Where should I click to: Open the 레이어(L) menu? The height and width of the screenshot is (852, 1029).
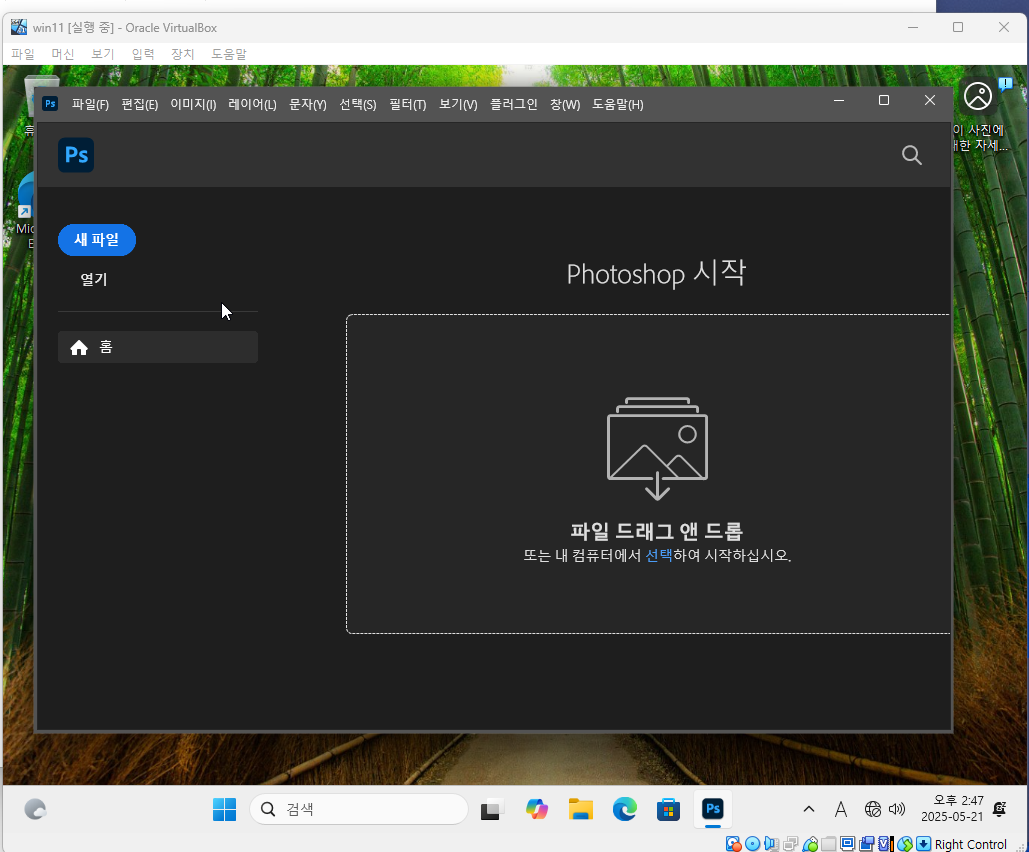[252, 104]
